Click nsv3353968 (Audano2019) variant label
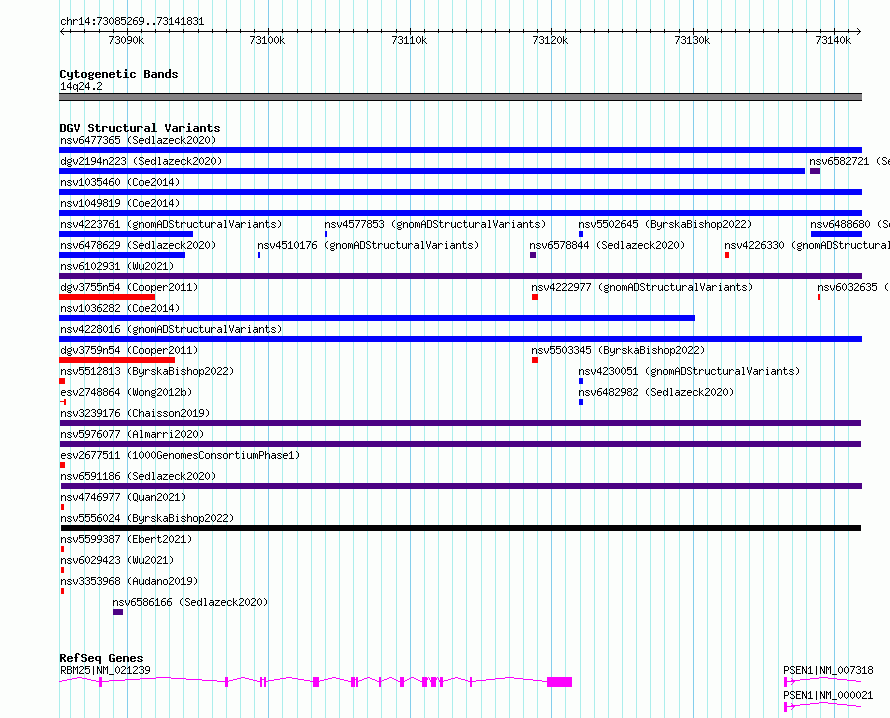Image resolution: width=890 pixels, height=718 pixels. [129, 581]
